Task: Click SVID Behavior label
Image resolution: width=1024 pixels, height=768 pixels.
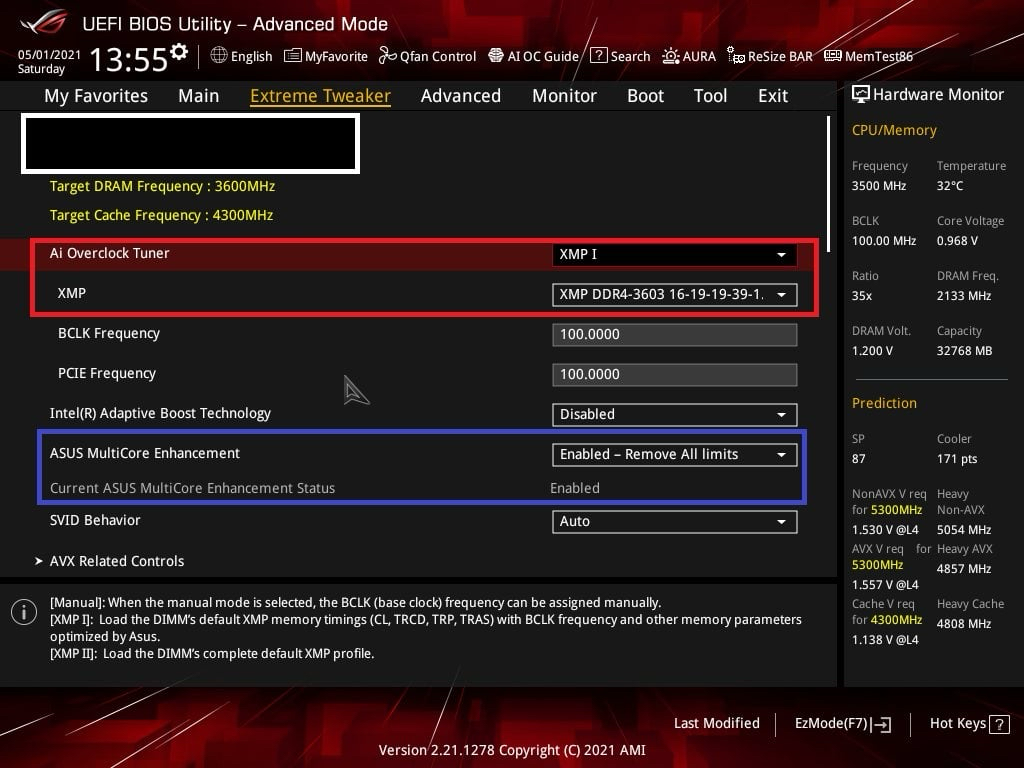Action: (x=95, y=520)
